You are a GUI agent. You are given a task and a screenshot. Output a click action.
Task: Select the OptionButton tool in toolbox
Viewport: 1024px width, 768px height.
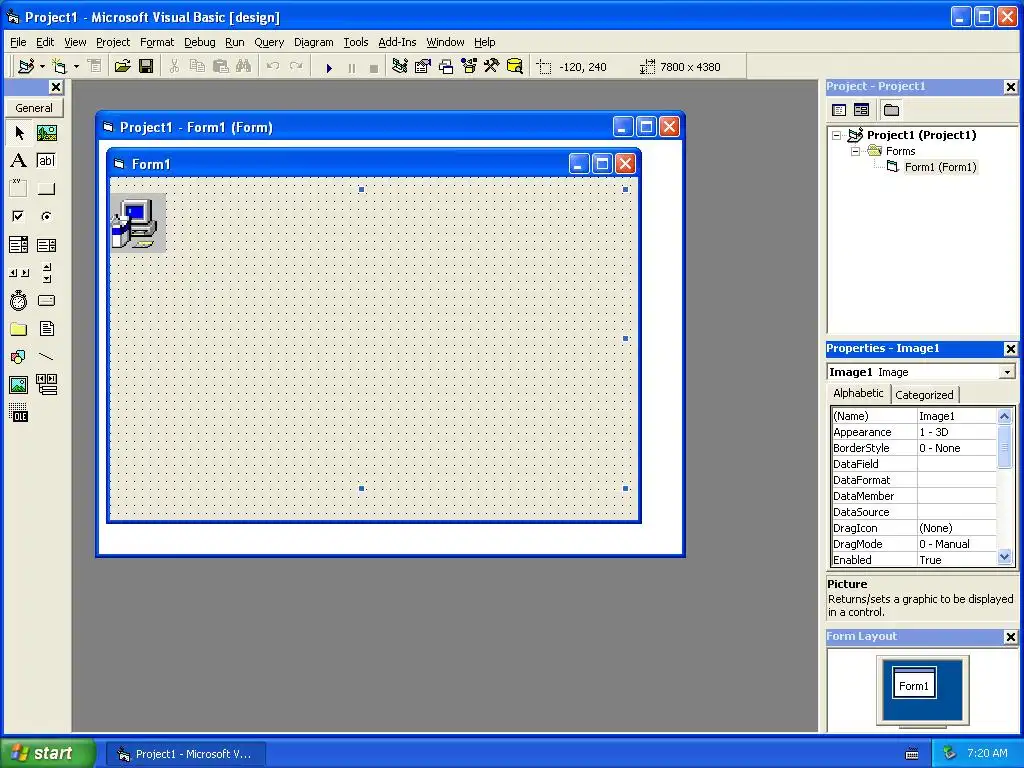coord(46,216)
